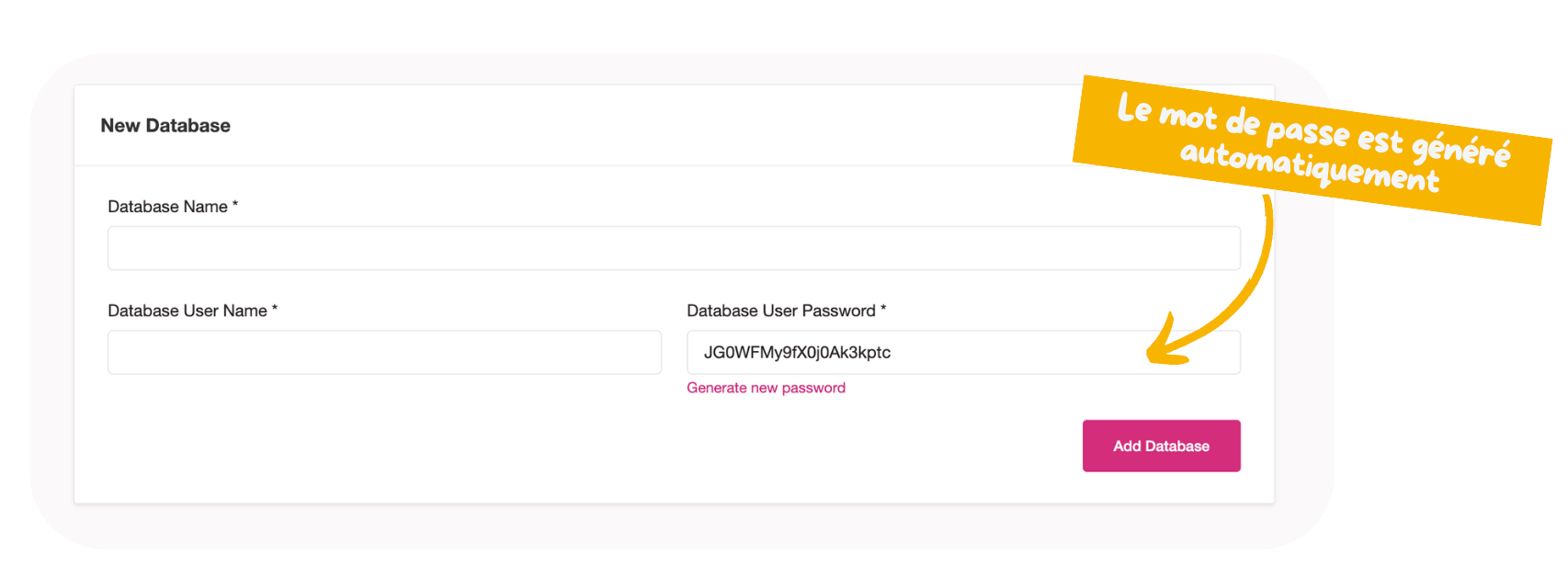Click the New Database heading

[165, 126]
